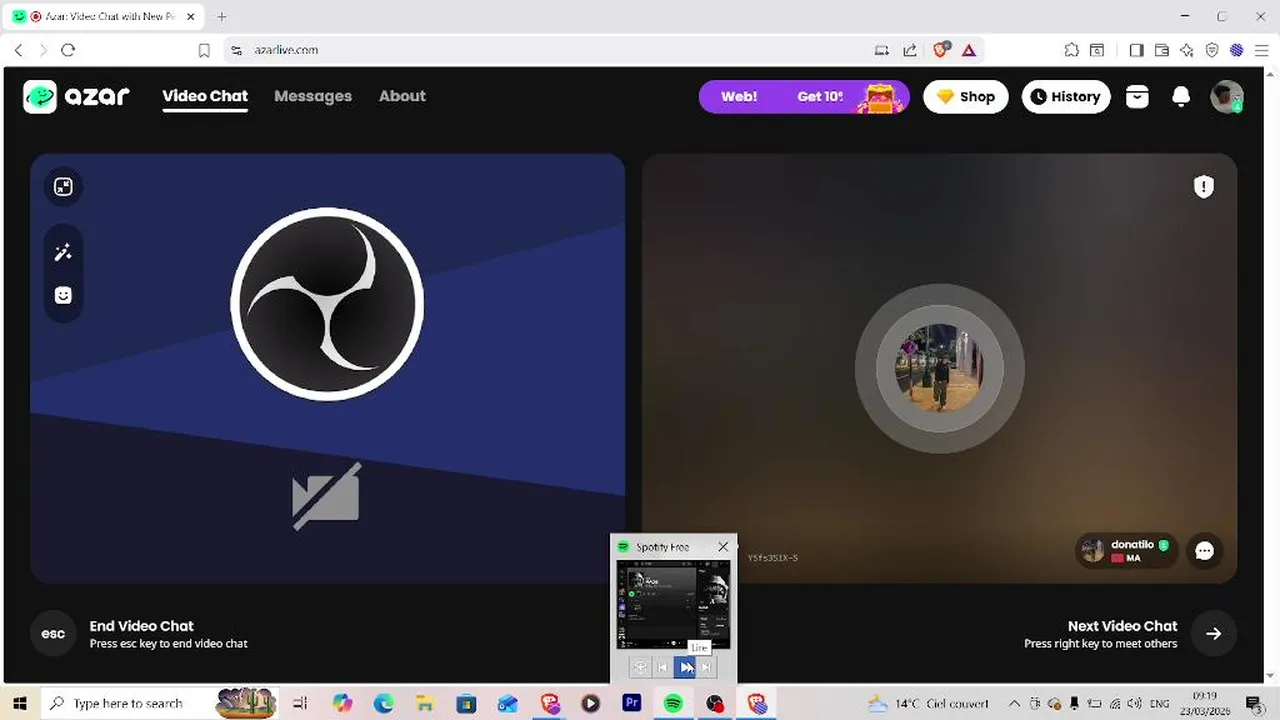This screenshot has width=1280, height=720.
Task: Toggle the browser sidebar panel
Action: (x=1136, y=50)
